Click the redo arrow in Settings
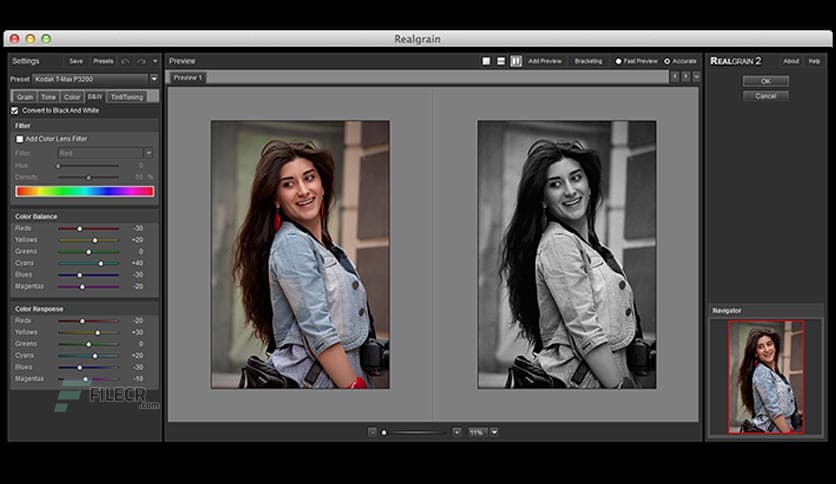Image resolution: width=836 pixels, height=484 pixels. coord(141,61)
